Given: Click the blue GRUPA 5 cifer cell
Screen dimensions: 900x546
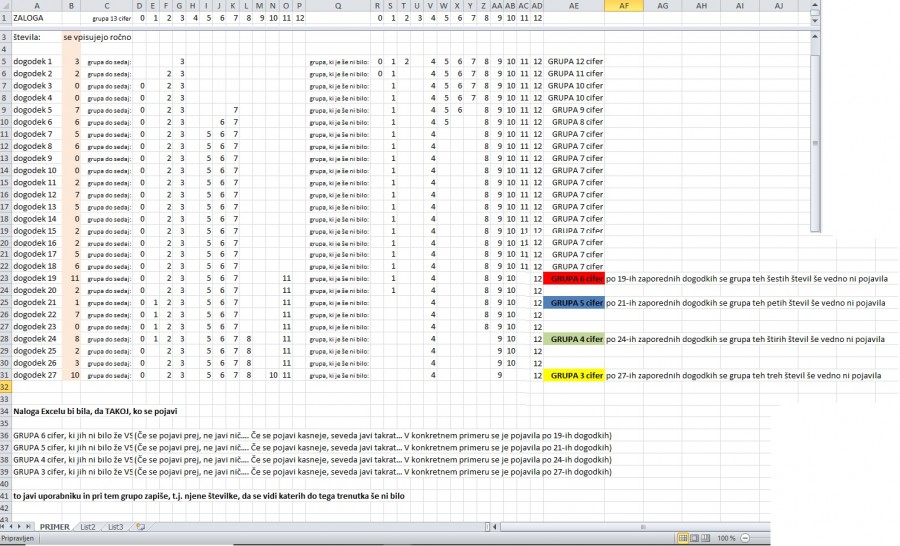Looking at the screenshot, I should point(574,302).
